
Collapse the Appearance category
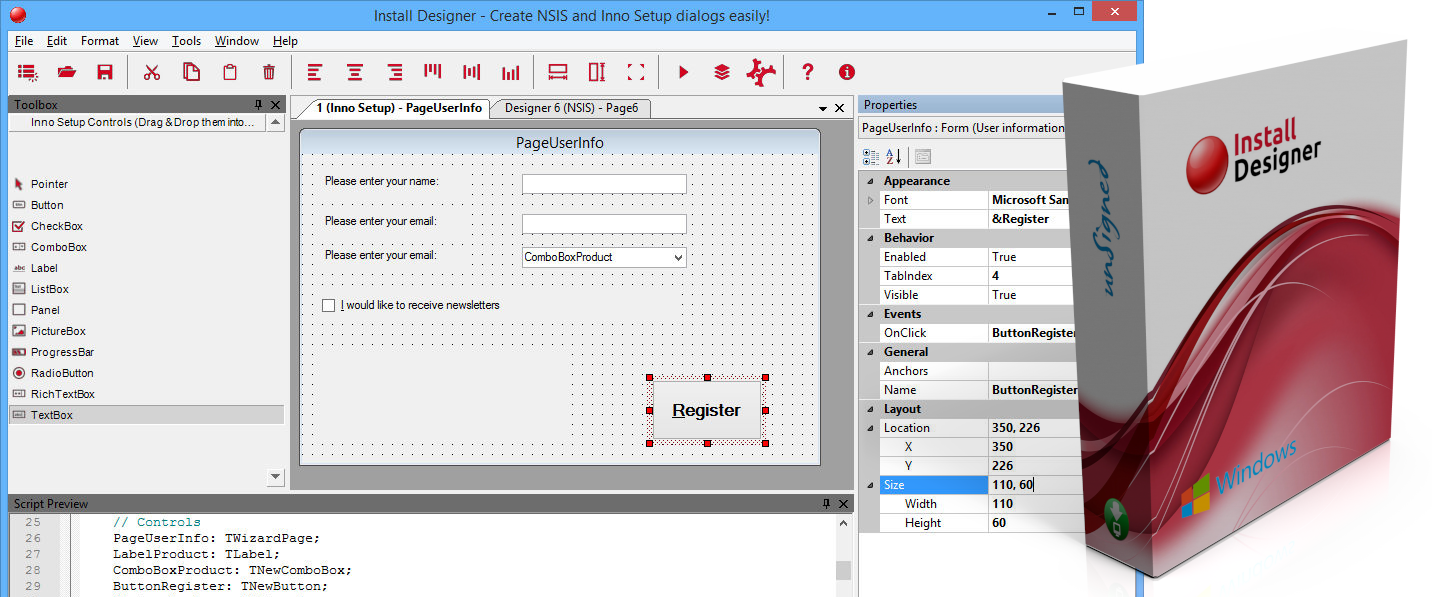pos(870,181)
